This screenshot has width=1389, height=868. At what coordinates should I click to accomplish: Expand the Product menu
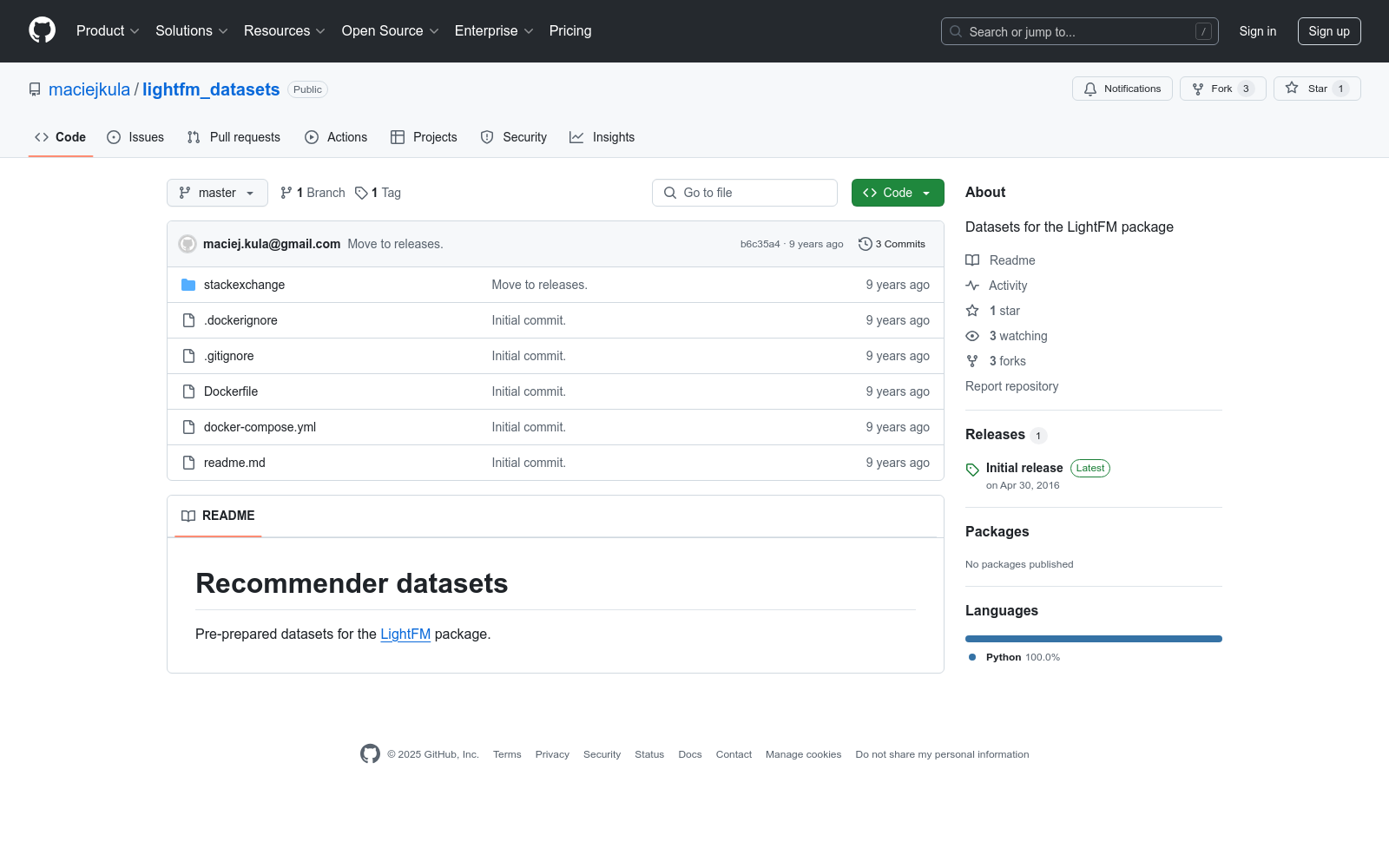click(108, 30)
